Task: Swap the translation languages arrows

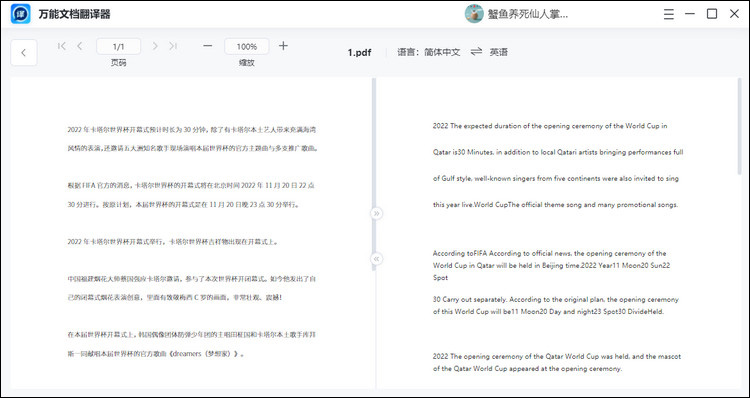Action: click(476, 52)
